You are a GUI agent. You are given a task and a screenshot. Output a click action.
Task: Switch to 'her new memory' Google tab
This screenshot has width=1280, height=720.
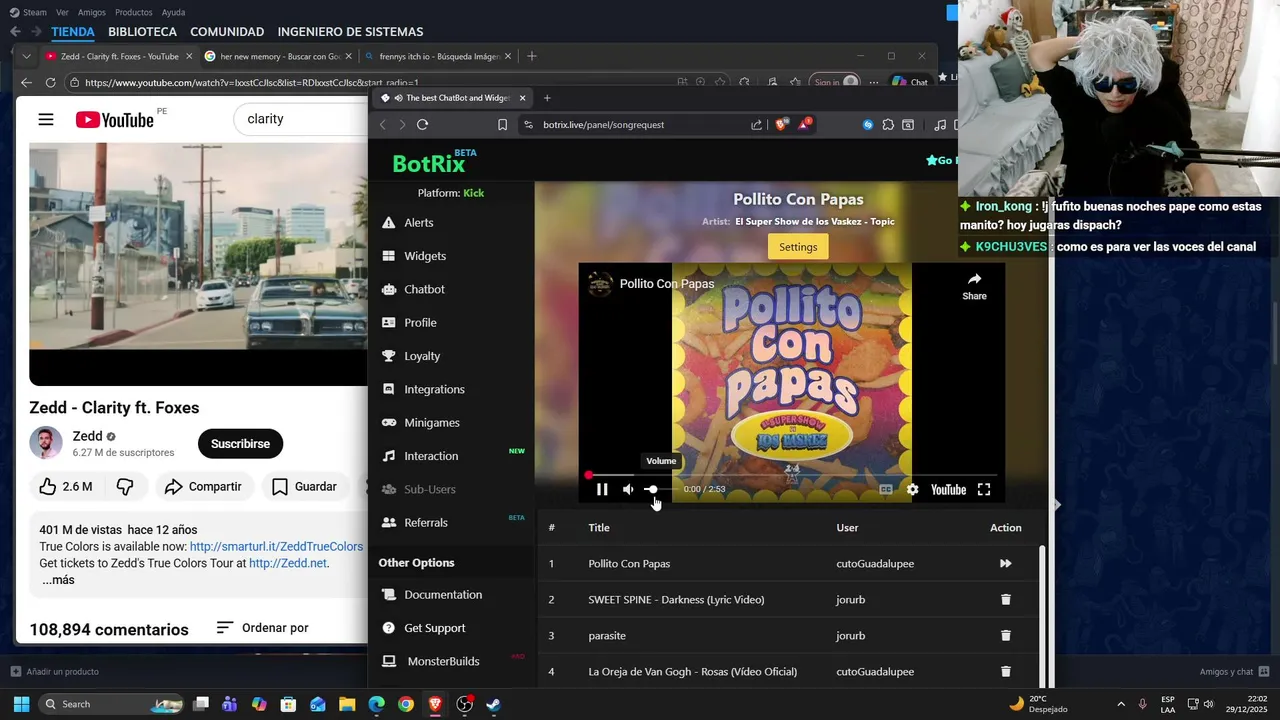(276, 56)
